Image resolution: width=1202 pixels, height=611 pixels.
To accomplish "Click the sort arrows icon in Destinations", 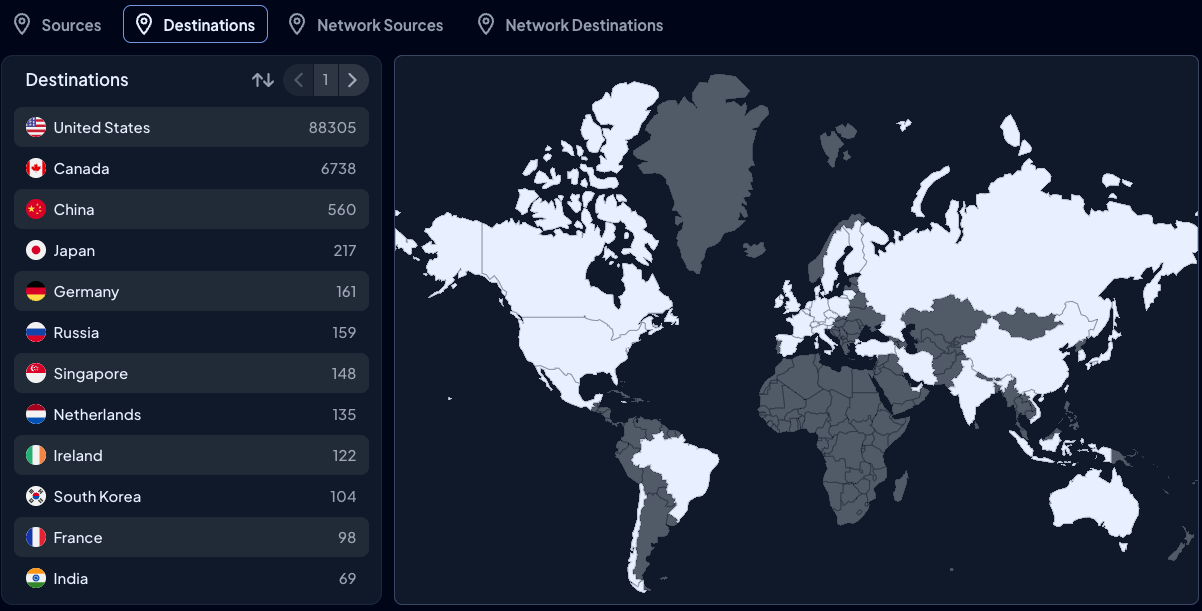I will coord(263,80).
